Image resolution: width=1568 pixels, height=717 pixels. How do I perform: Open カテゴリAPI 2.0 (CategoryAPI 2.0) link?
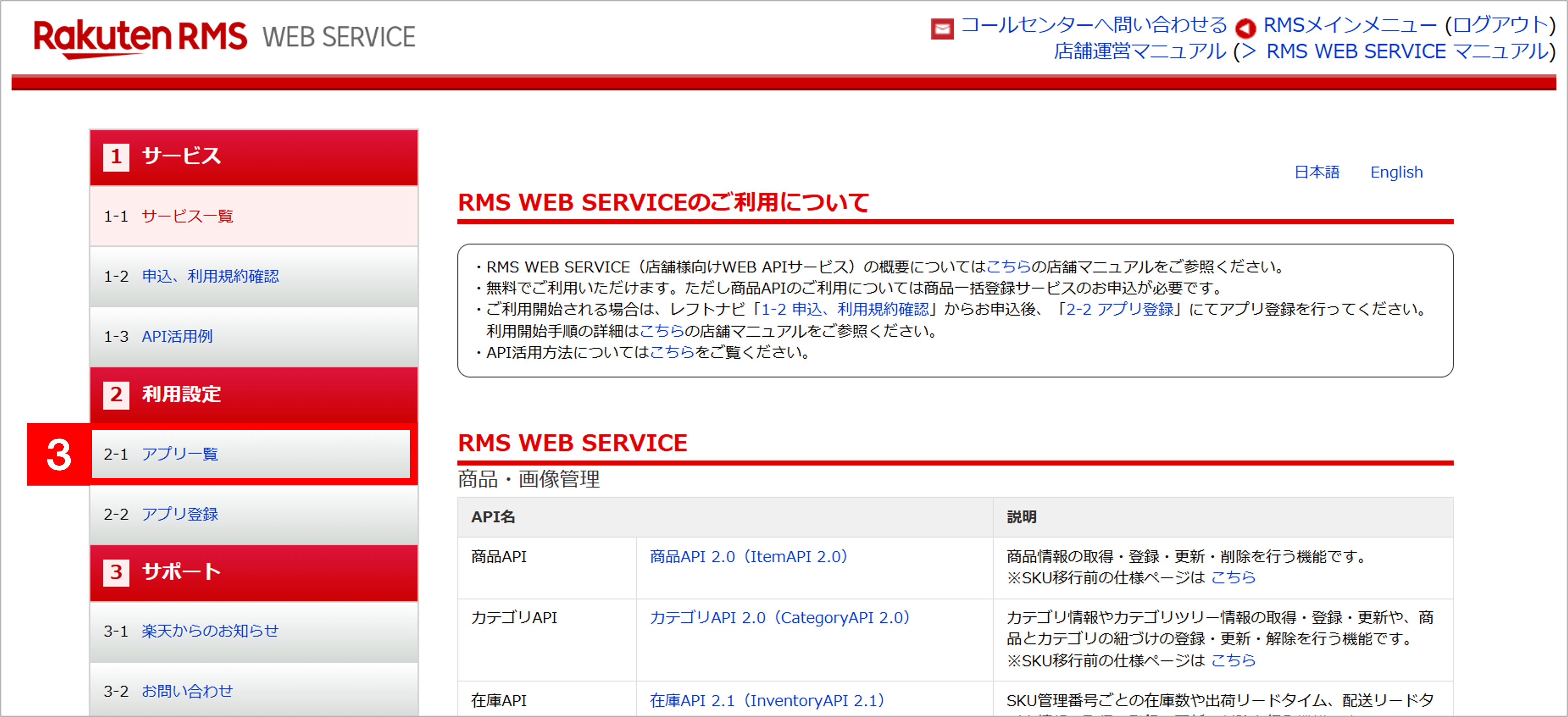pos(779,617)
